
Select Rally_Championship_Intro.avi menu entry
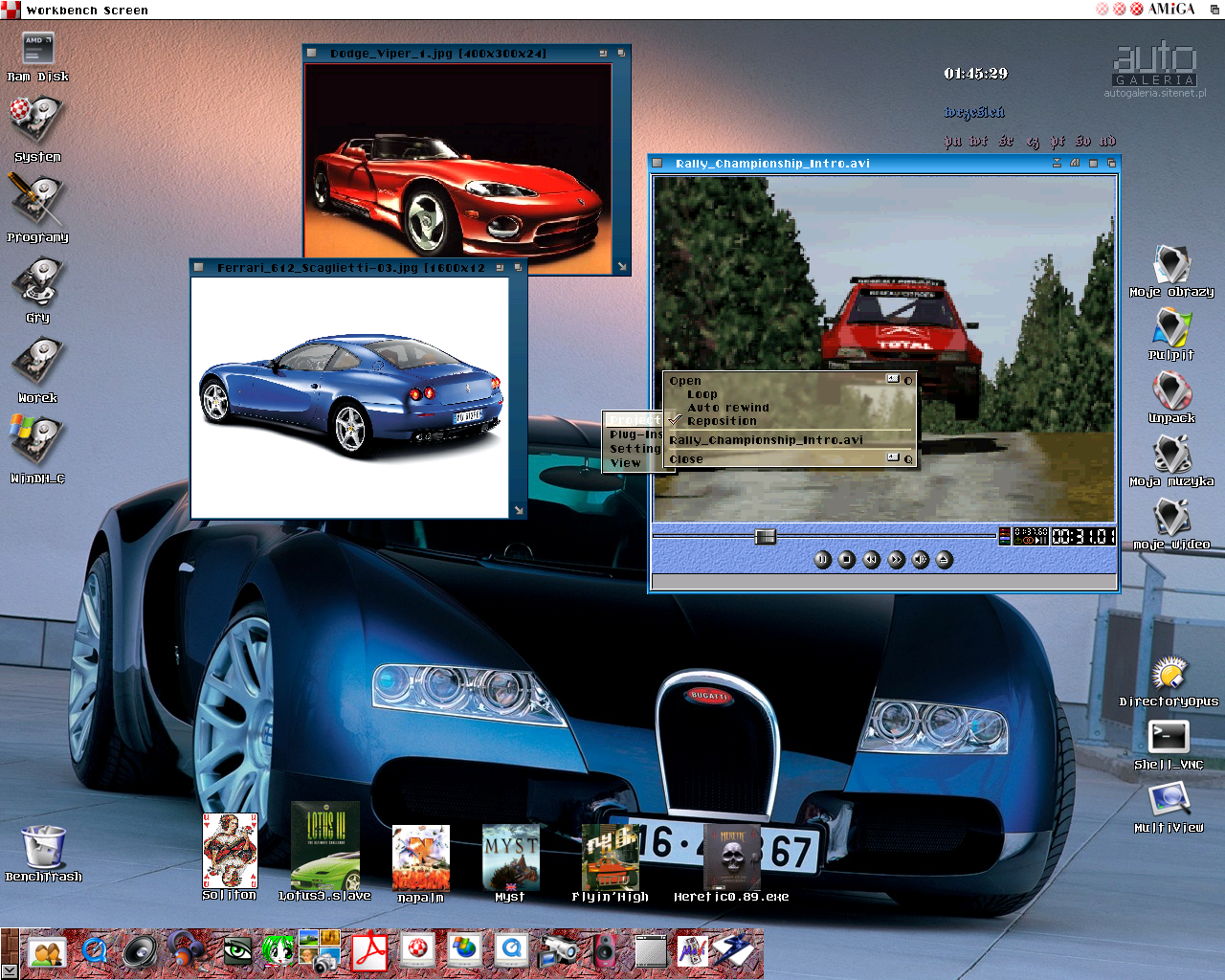pyautogui.click(x=790, y=440)
